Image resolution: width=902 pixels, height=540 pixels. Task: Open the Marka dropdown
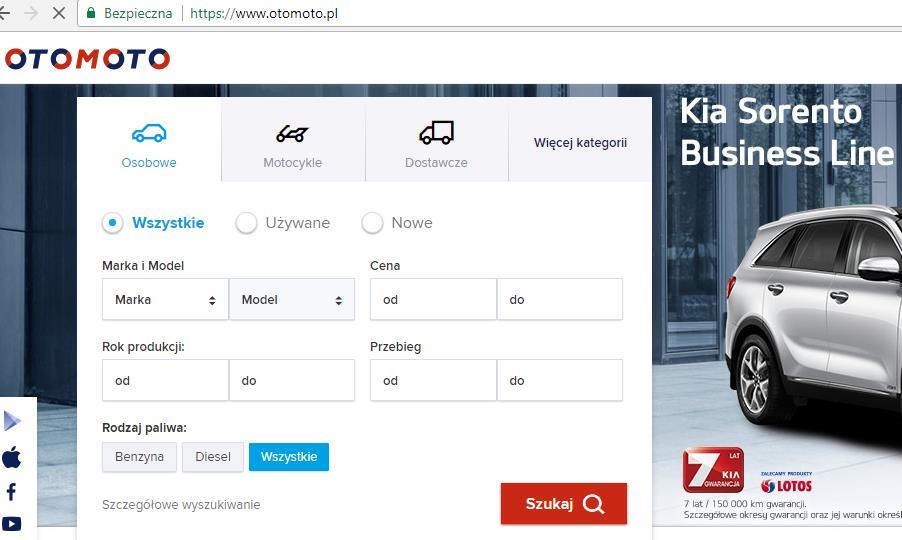[x=165, y=299]
